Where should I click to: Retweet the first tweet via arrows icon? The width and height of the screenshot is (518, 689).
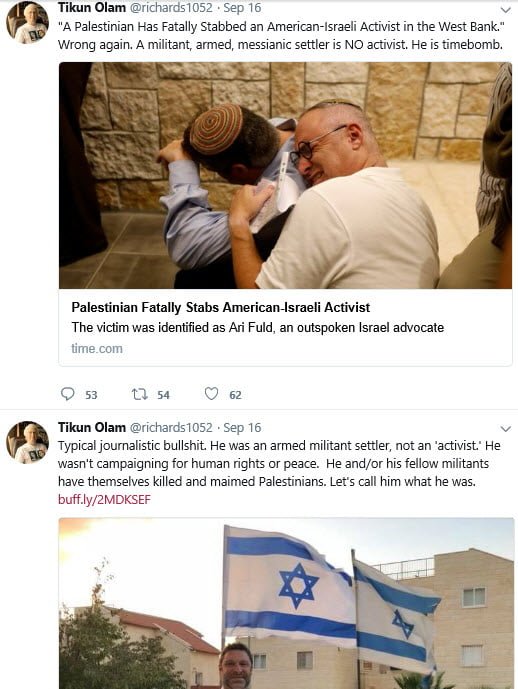tap(140, 394)
